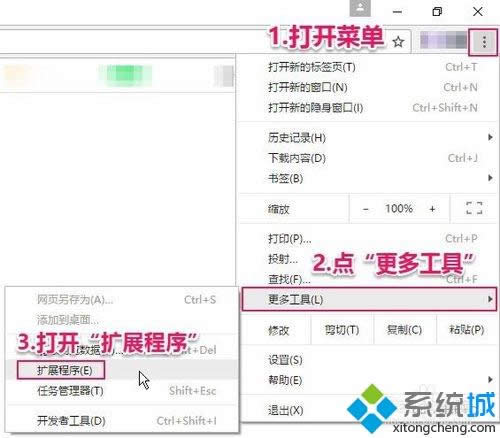Click the 100% zoom value
The image size is (500, 438).
(399, 209)
